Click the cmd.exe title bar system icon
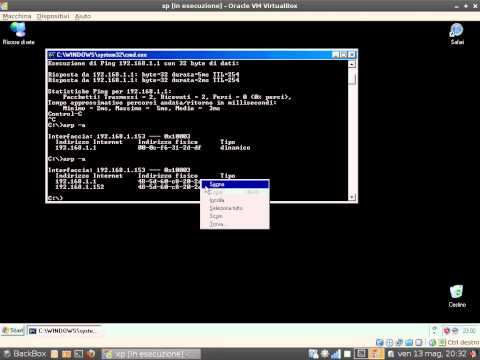 pyautogui.click(x=51, y=54)
